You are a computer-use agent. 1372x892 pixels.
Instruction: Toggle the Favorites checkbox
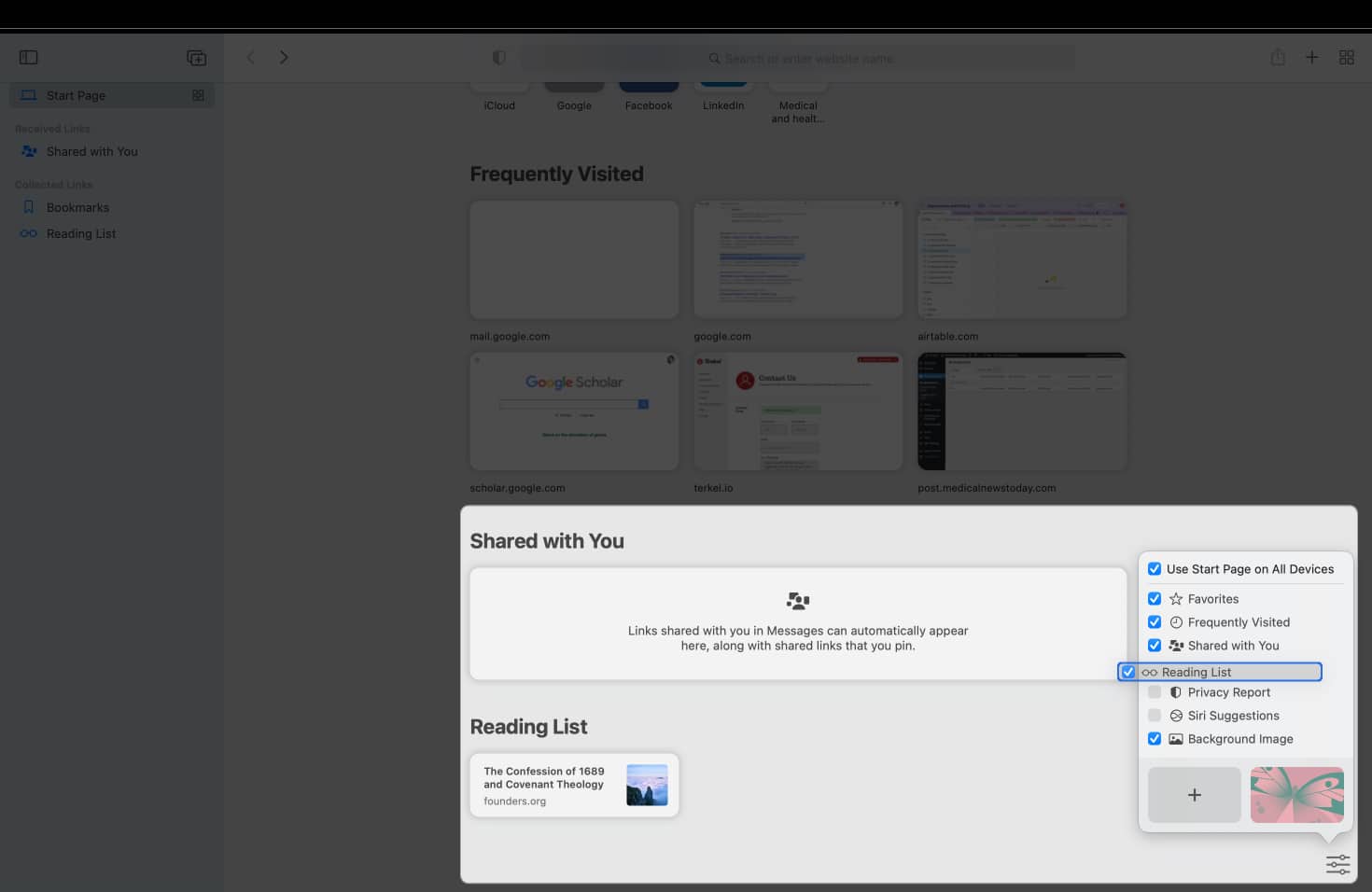(x=1155, y=599)
